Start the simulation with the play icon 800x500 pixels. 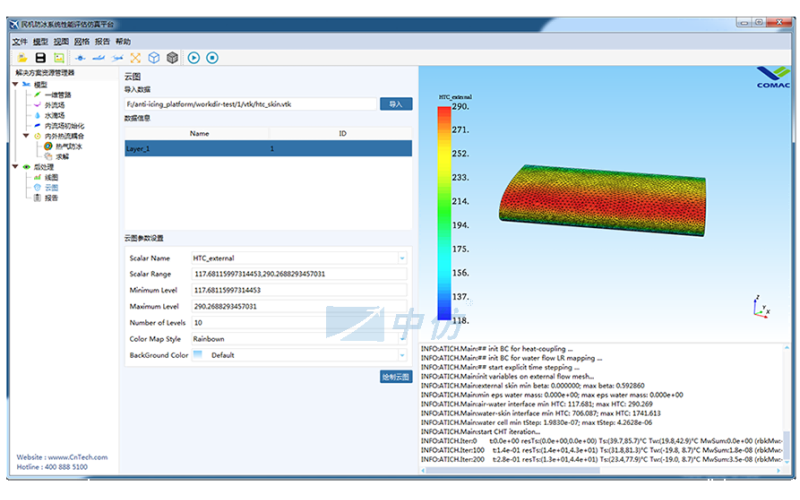click(193, 58)
